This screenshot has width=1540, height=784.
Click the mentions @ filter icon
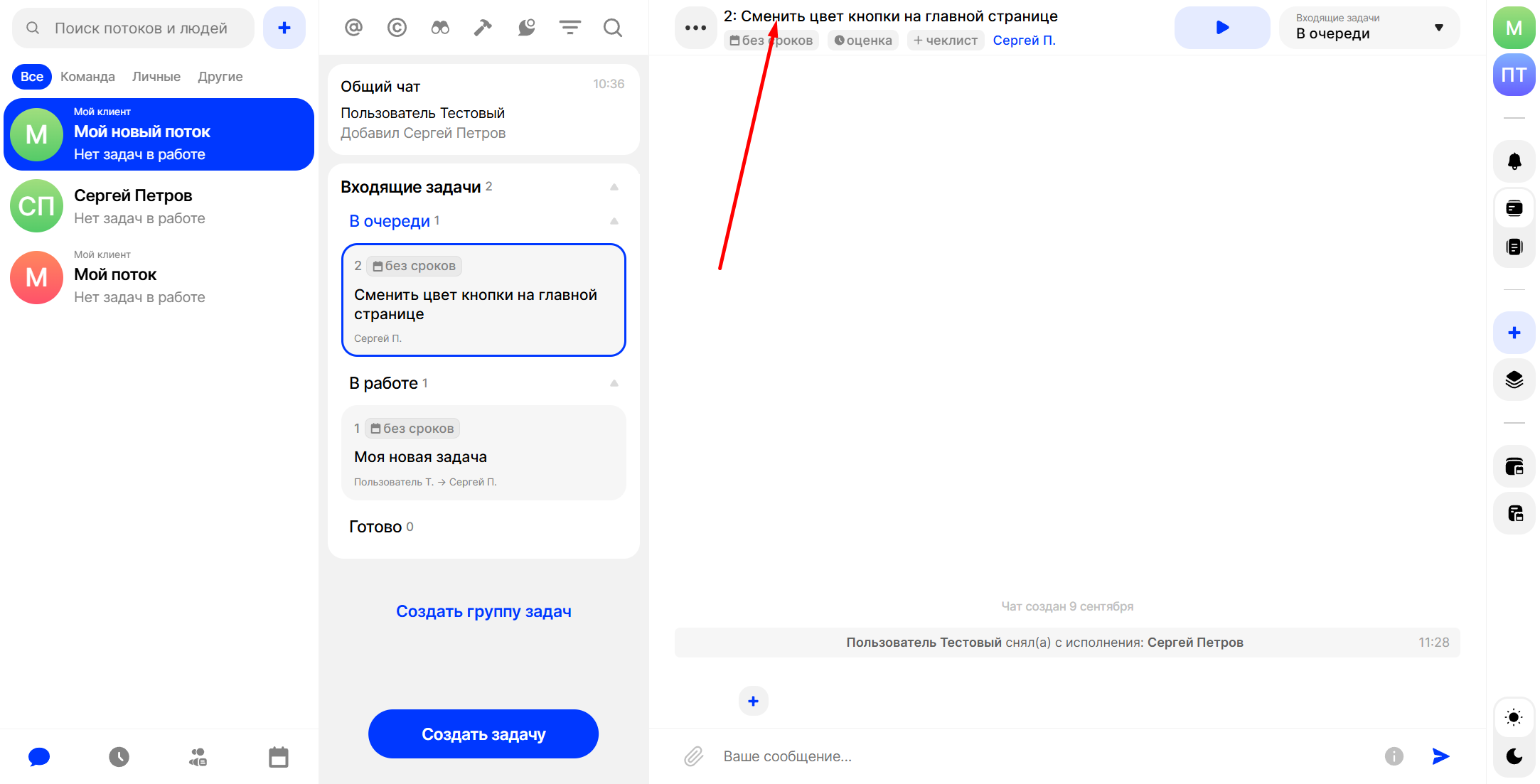coord(353,28)
